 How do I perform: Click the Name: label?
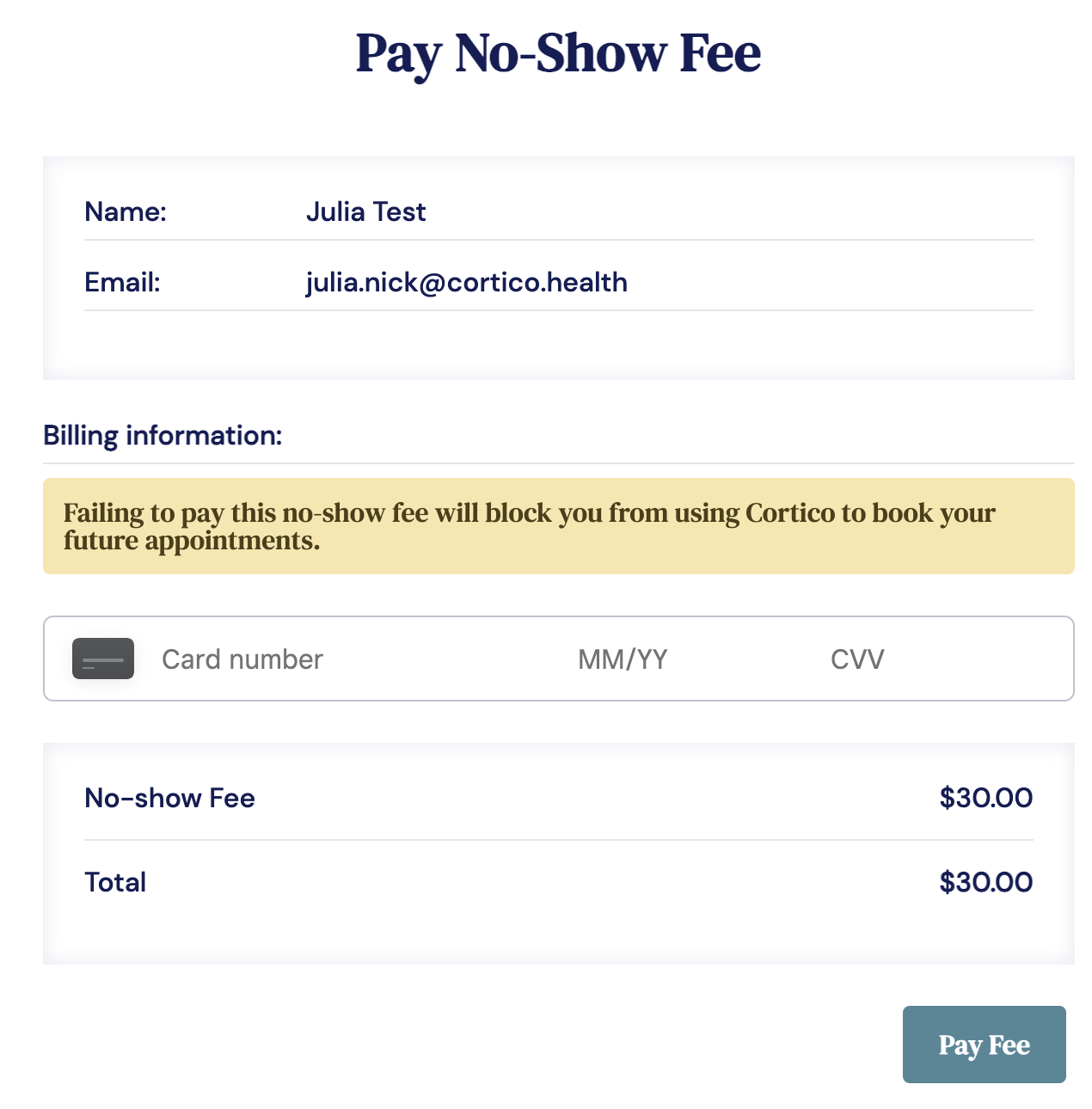click(x=126, y=211)
